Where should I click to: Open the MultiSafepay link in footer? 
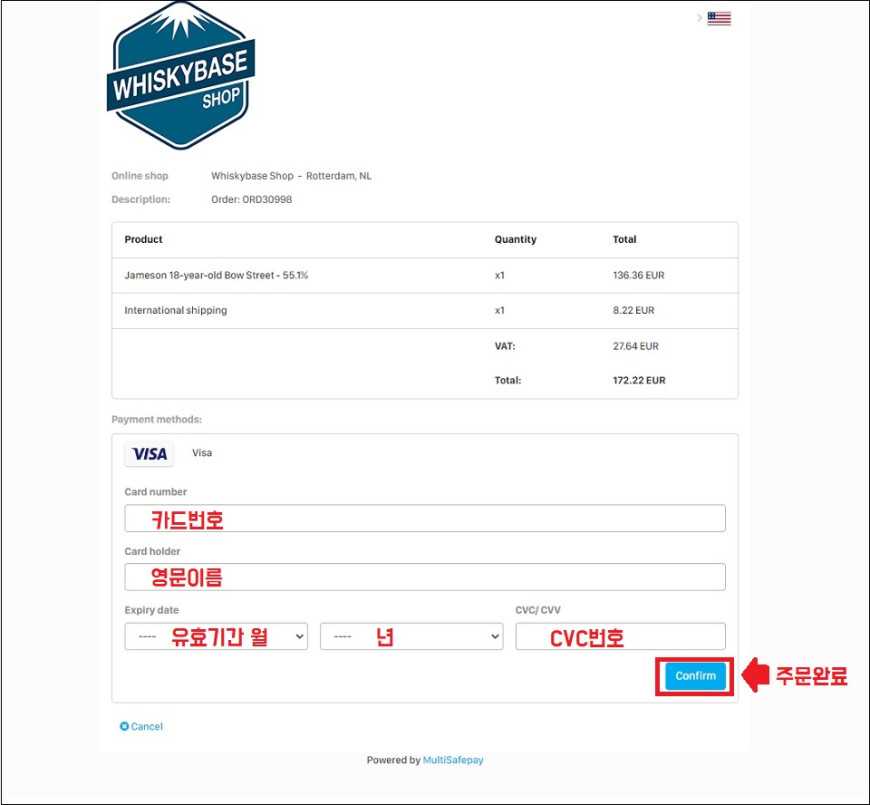pyautogui.click(x=453, y=760)
